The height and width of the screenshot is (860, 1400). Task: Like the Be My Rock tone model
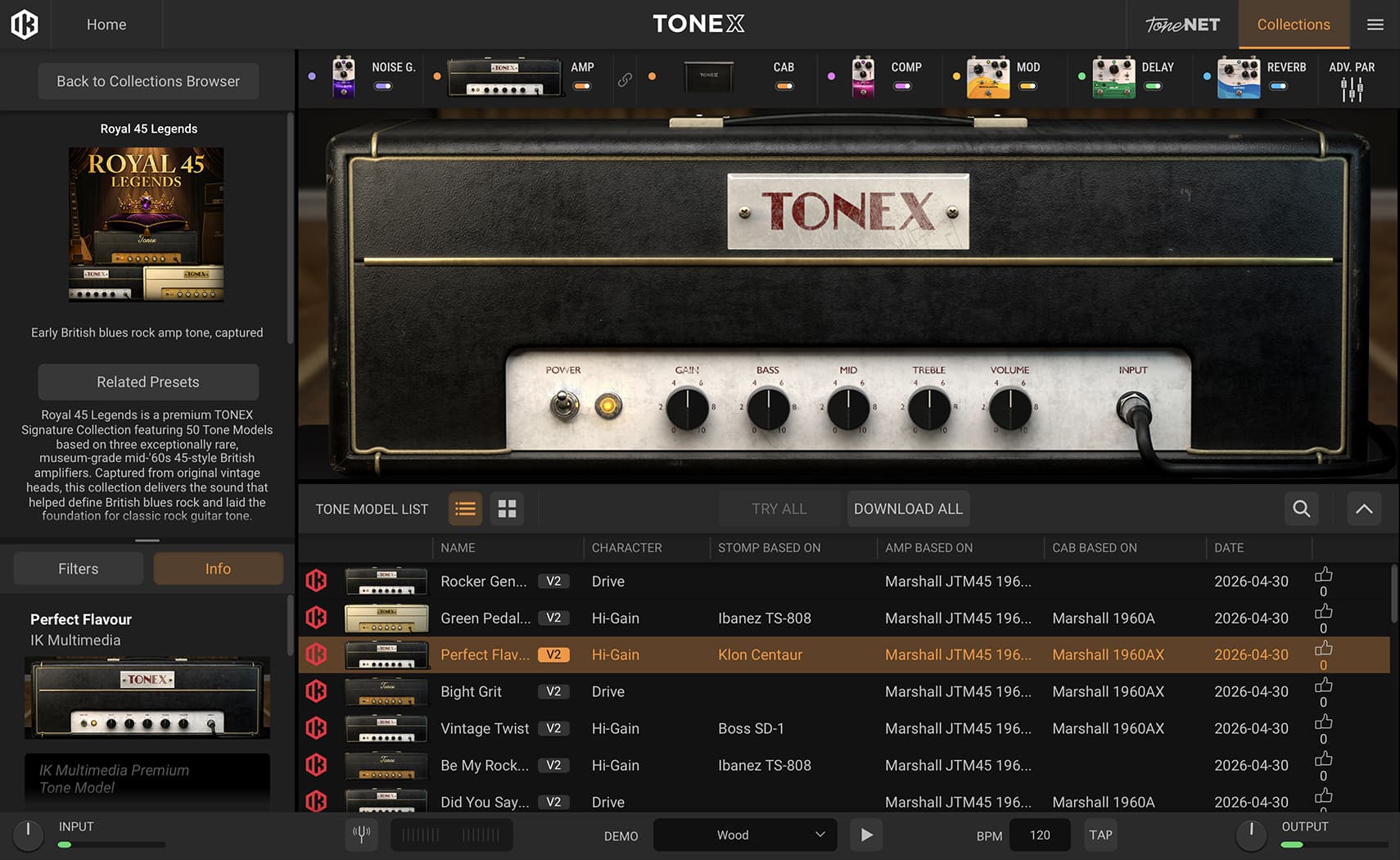point(1323,759)
